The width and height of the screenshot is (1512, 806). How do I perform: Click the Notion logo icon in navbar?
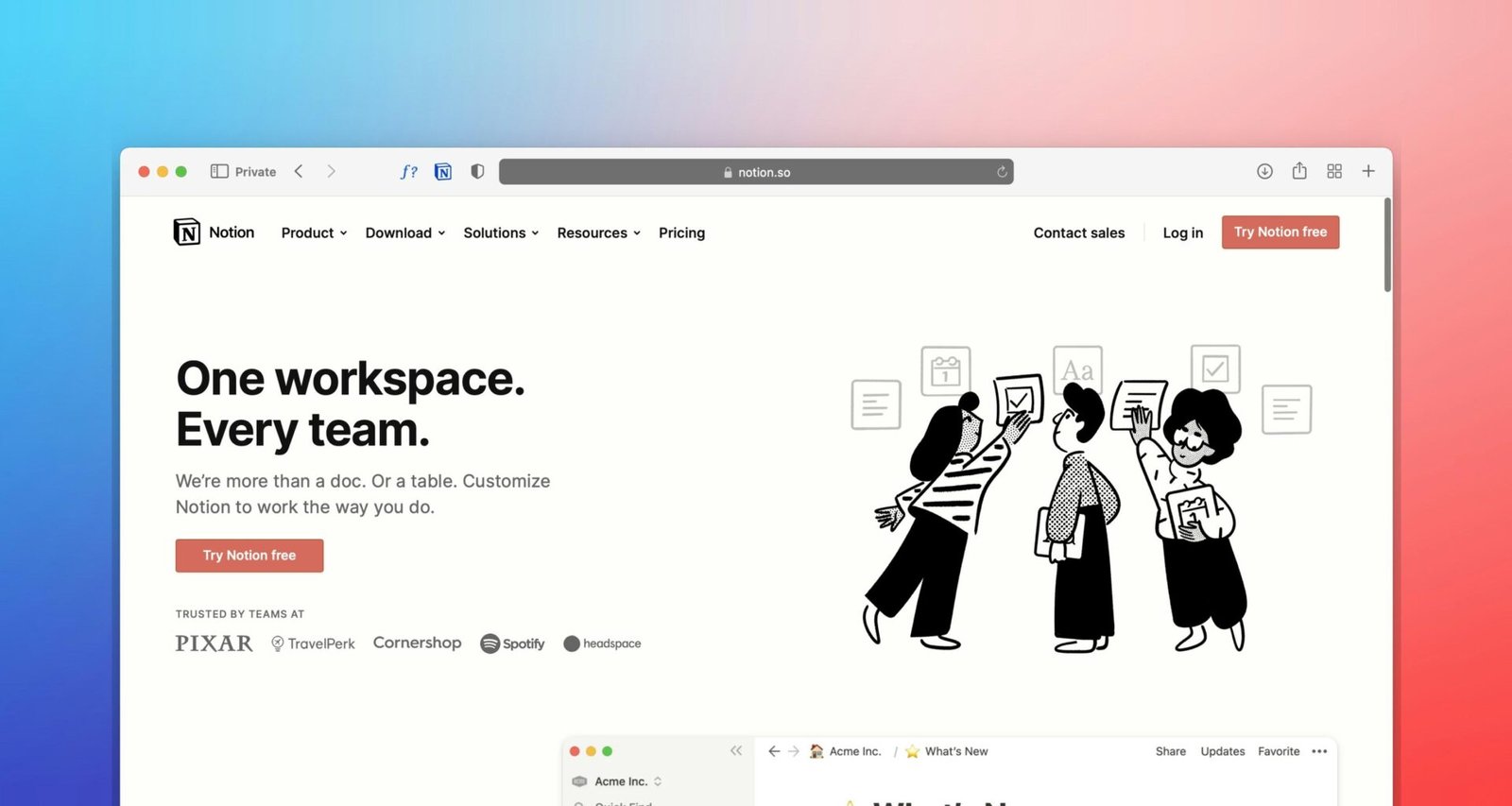click(x=187, y=232)
